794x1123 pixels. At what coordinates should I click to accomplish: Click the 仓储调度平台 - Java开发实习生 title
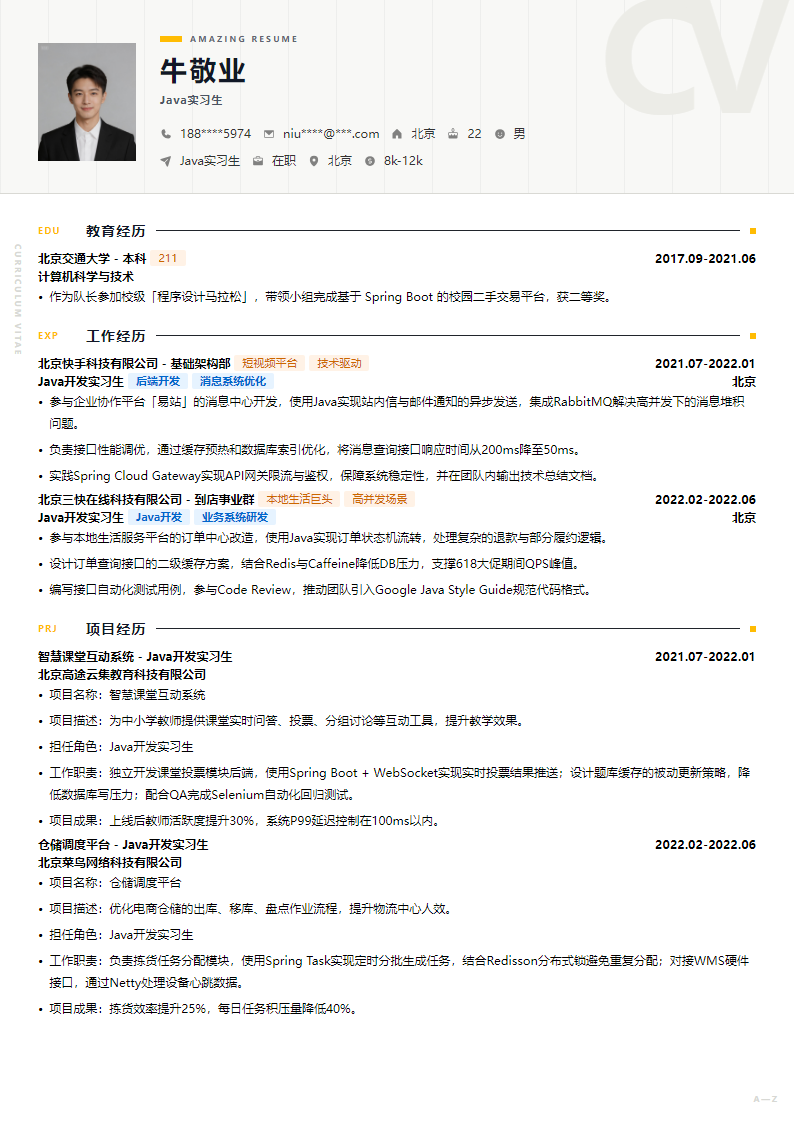coord(123,845)
